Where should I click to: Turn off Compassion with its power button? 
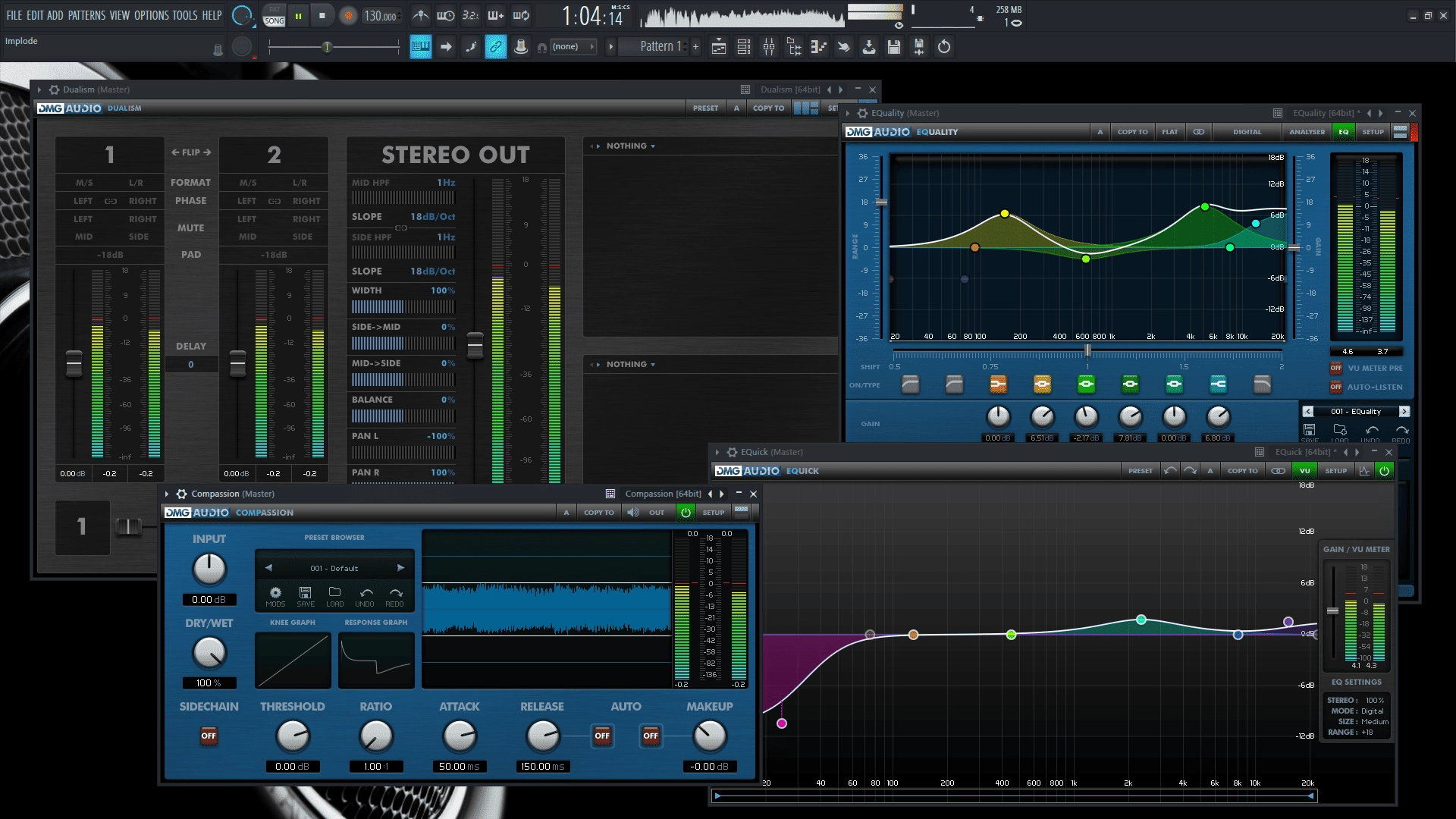click(686, 512)
